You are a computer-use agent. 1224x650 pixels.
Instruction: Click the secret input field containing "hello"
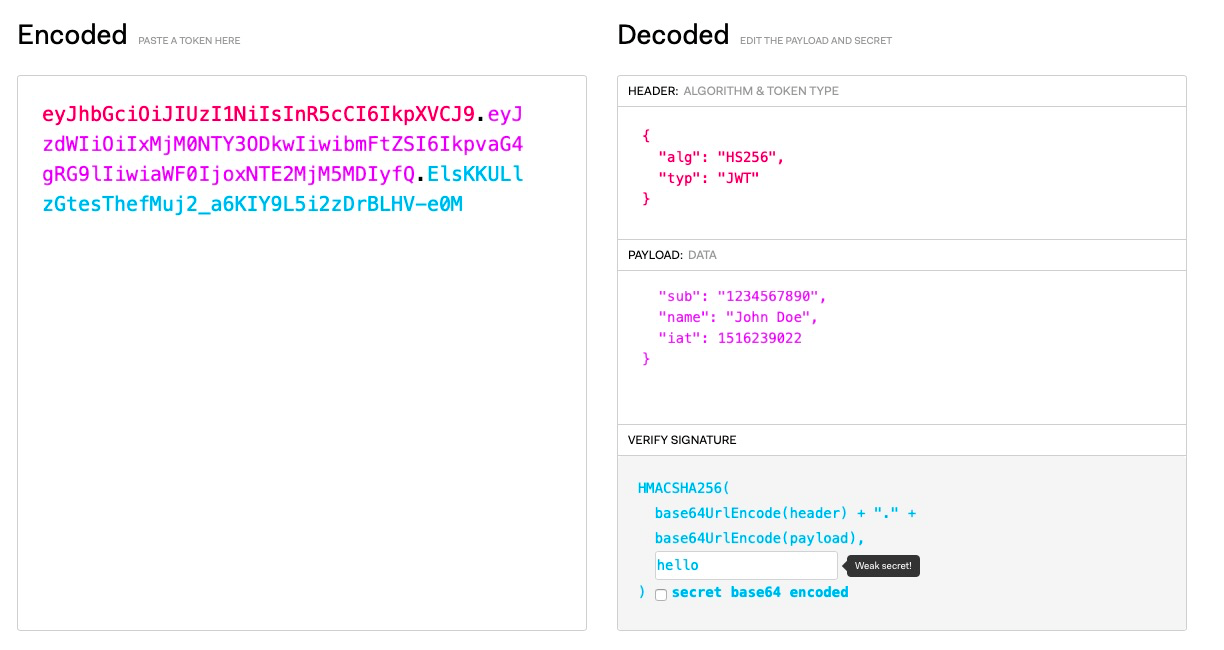pyautogui.click(x=745, y=565)
